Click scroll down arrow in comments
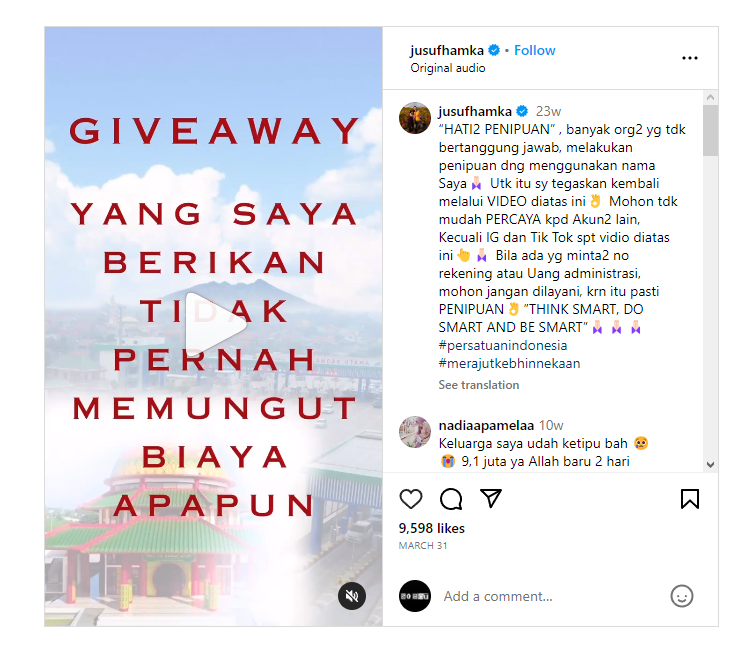The width and height of the screenshot is (756, 657). 710,465
